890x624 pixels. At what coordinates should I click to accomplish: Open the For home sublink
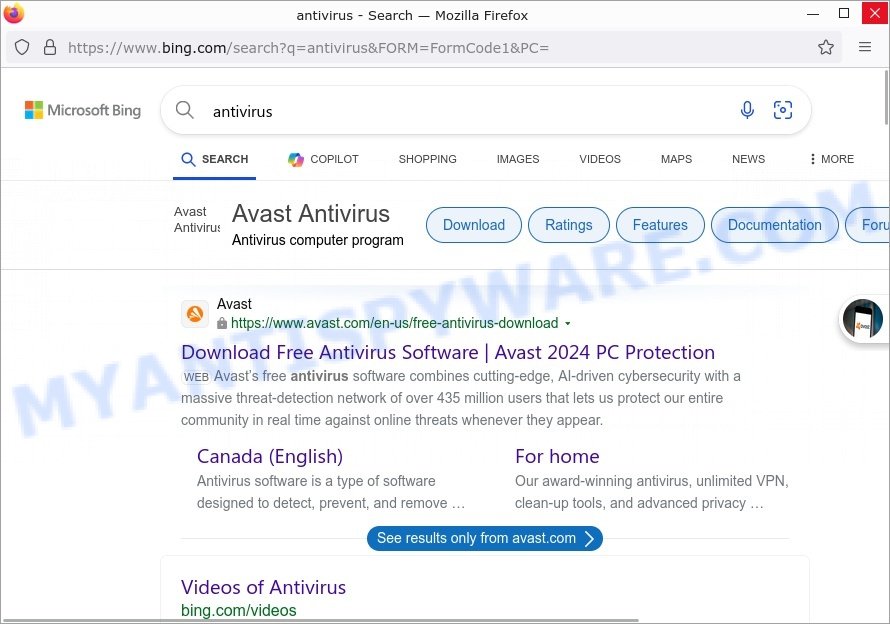557,456
